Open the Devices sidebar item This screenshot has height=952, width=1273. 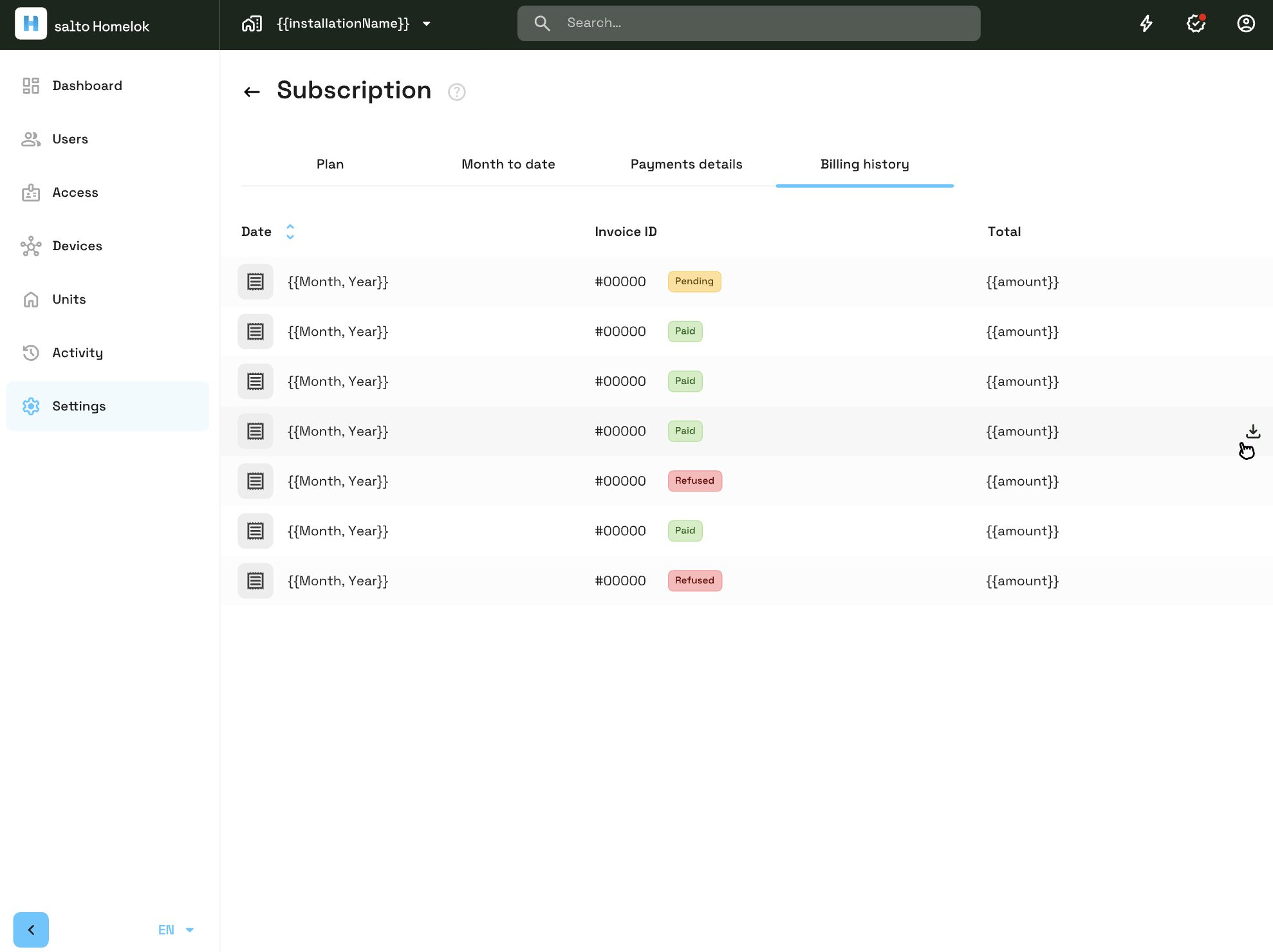click(x=107, y=246)
